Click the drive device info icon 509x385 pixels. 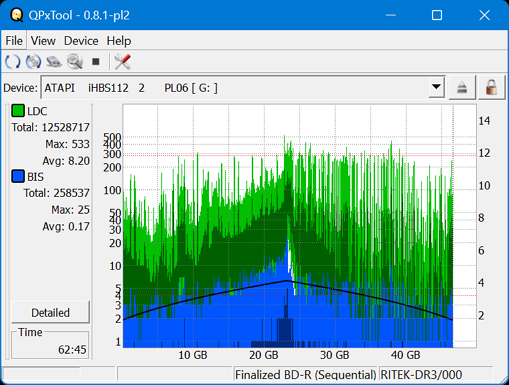tap(54, 62)
